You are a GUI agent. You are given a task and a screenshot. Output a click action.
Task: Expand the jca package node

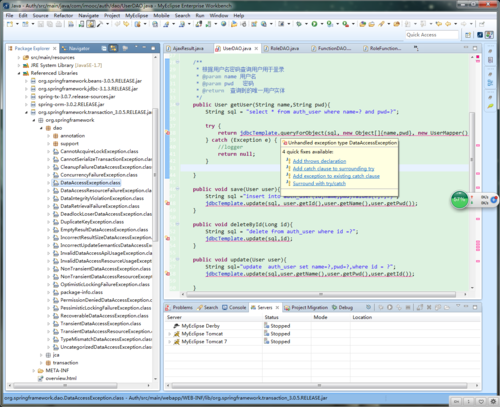(x=41, y=355)
